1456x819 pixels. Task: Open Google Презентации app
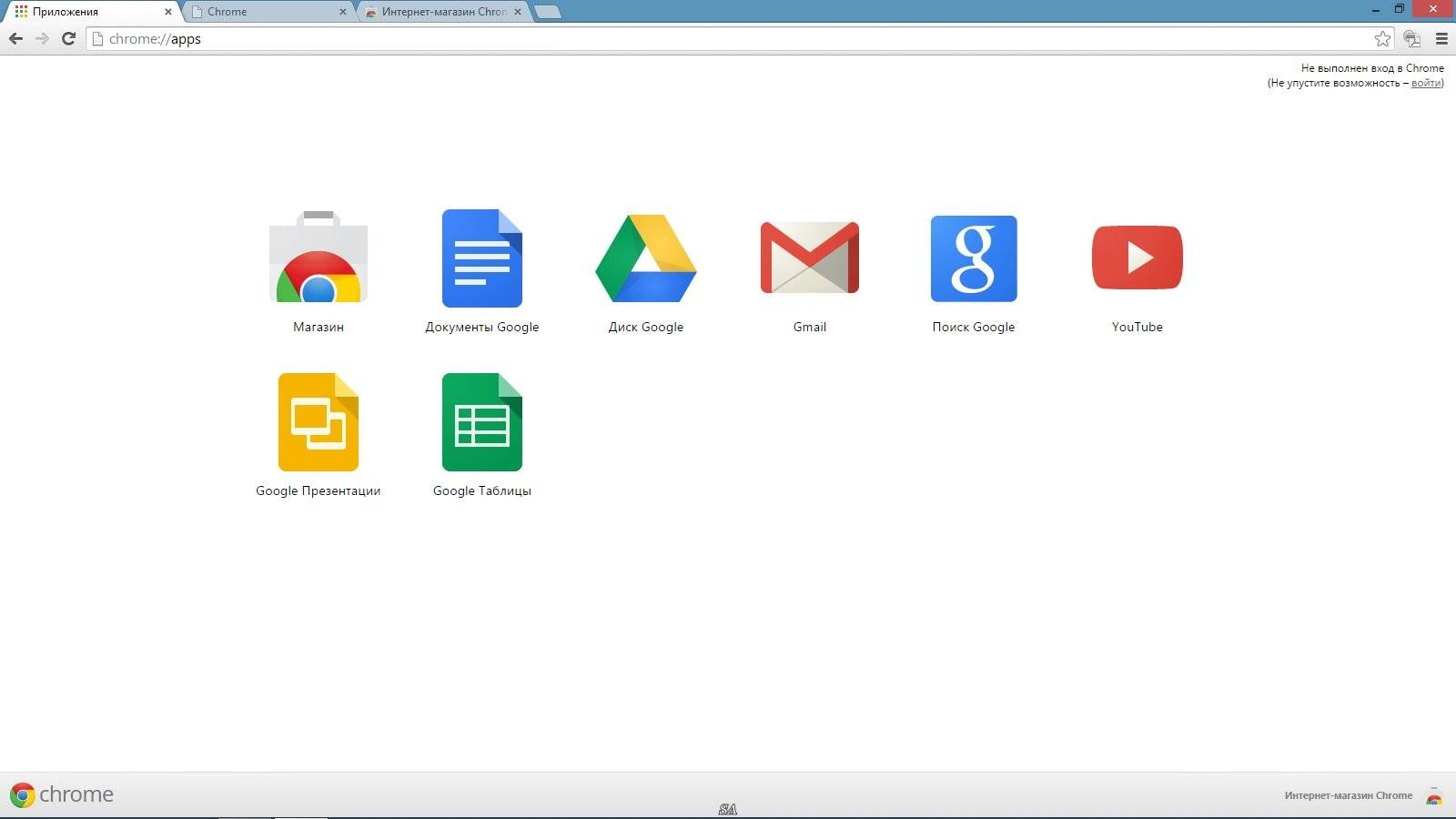coord(318,422)
